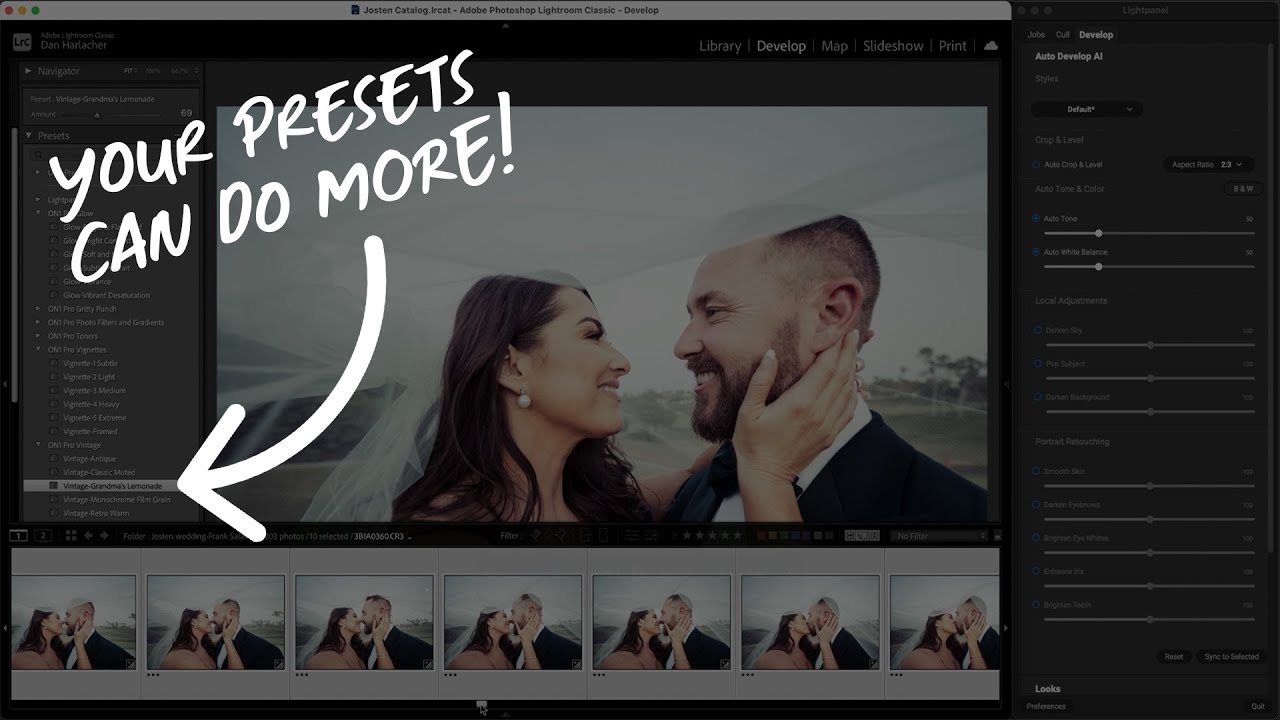Click the Lightroom Classic LrC logo
The image size is (1280, 720).
coord(22,42)
